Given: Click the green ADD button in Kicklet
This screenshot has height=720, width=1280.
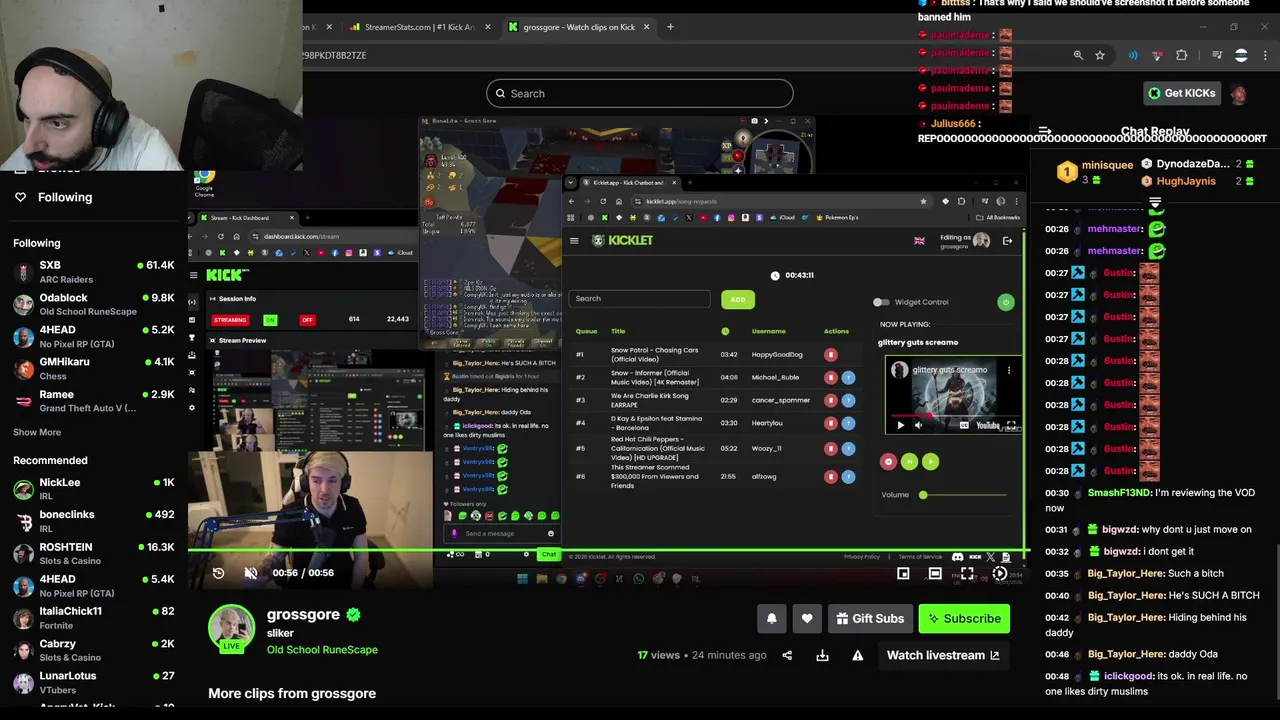Looking at the screenshot, I should (x=737, y=299).
